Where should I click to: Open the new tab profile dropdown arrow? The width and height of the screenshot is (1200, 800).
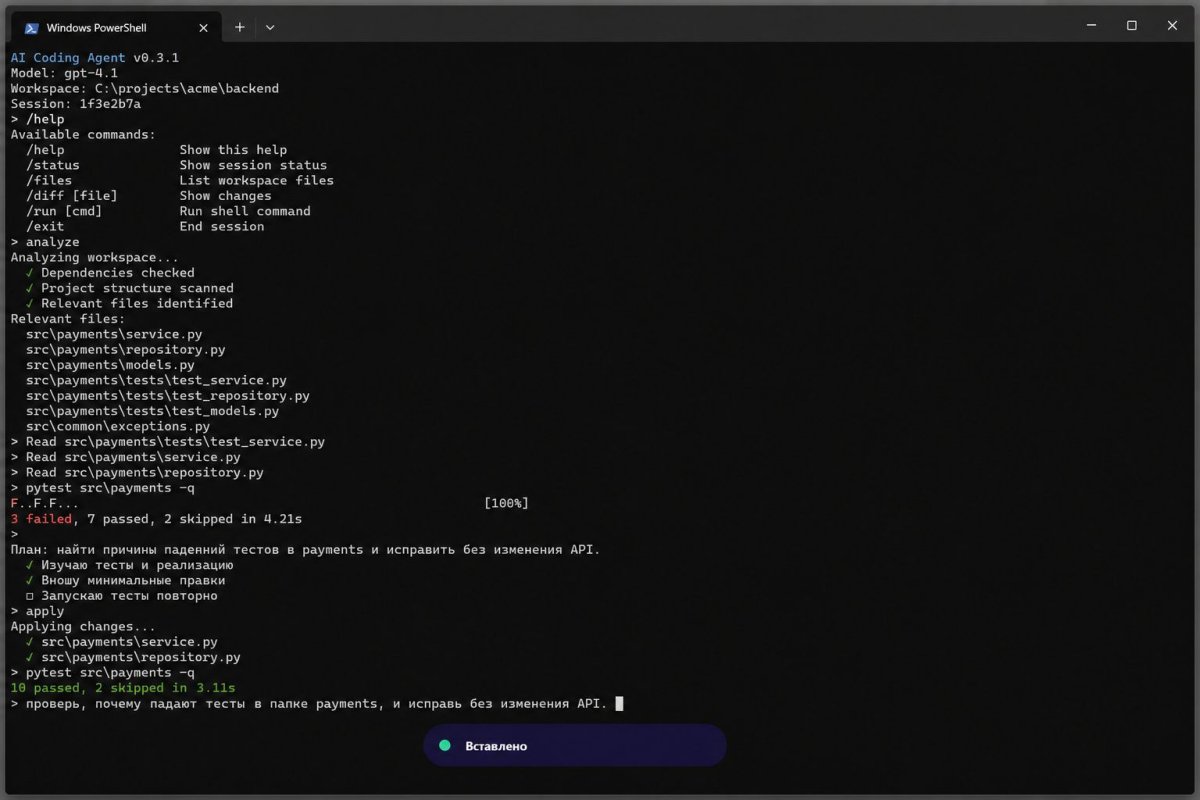tap(270, 27)
